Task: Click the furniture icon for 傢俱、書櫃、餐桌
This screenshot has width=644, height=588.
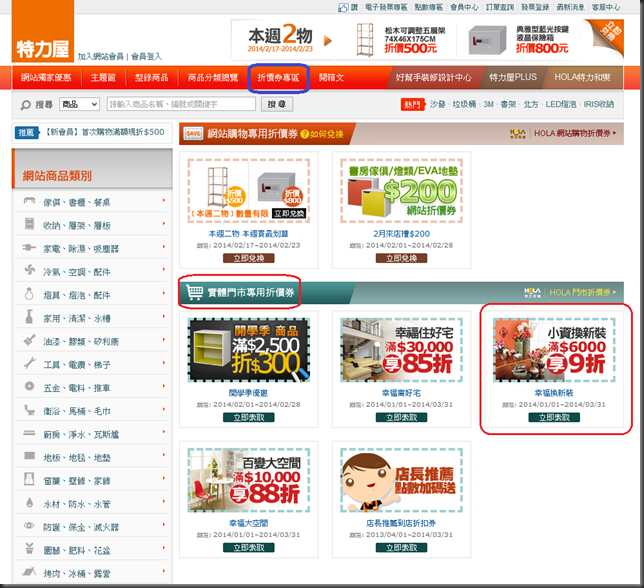Action: [29, 201]
